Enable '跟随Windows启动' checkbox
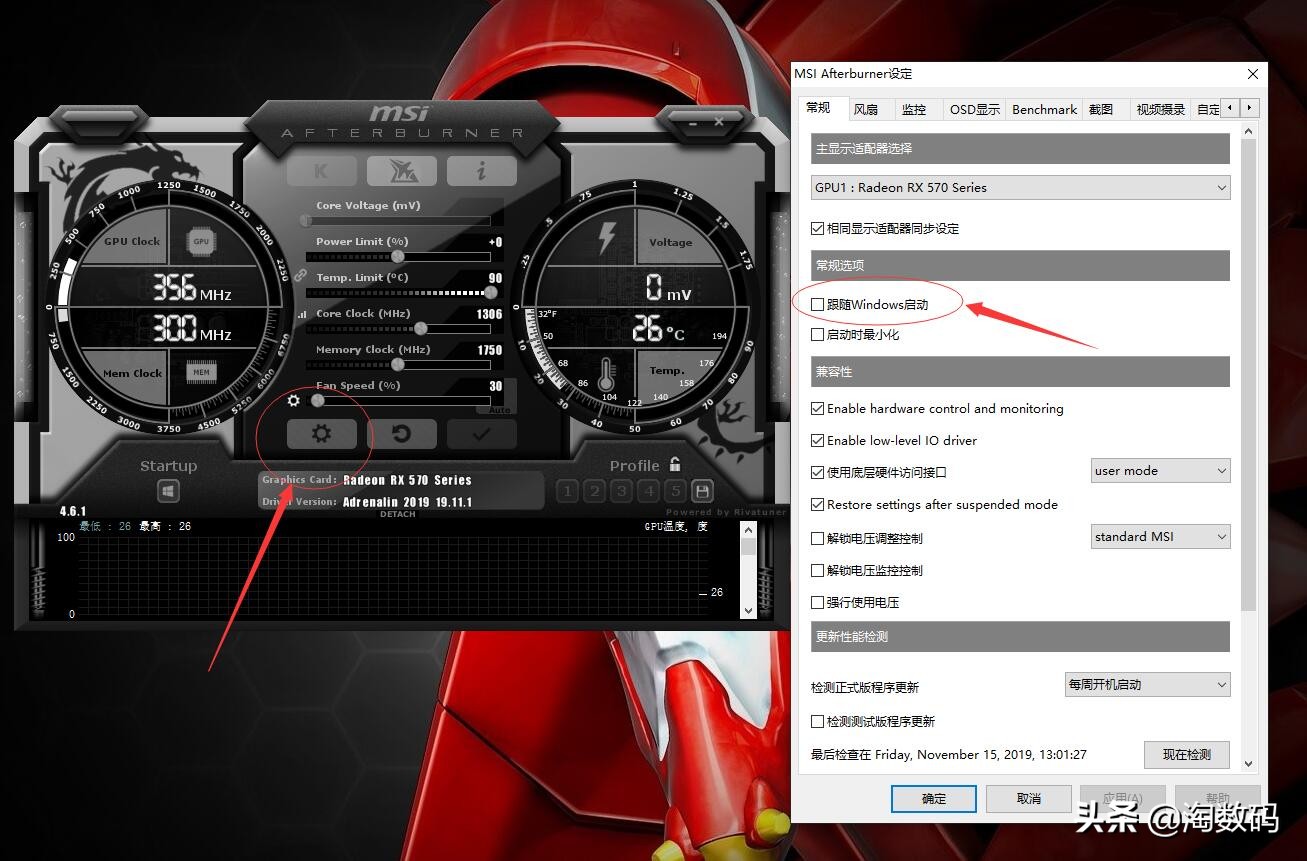 818,304
